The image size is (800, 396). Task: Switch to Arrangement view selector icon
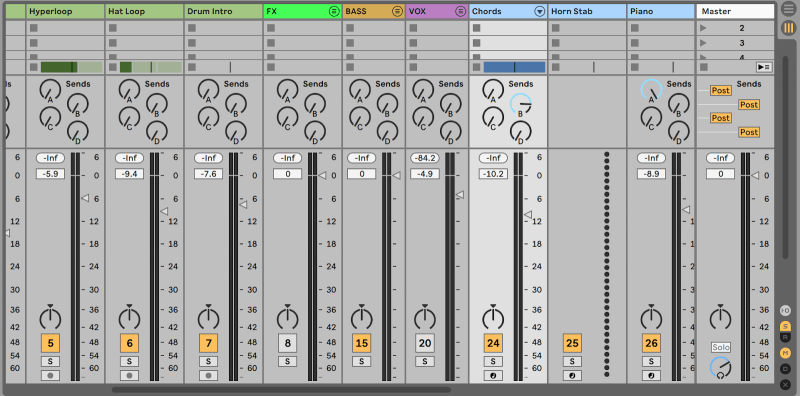789,10
